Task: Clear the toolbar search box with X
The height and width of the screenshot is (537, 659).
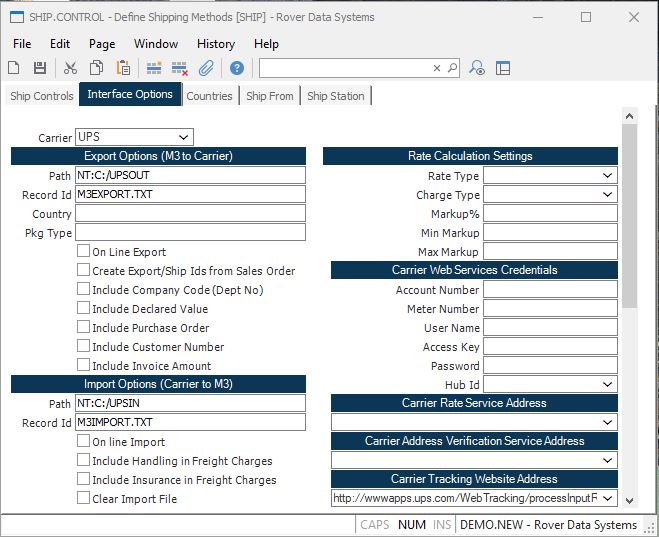Action: 437,68
